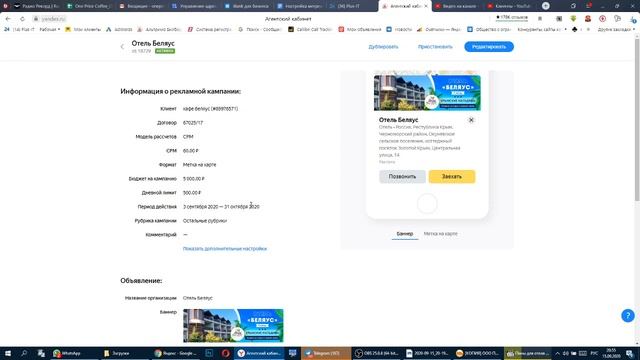The image size is (640, 360).
Task: Switch to the Настройка метрик browser tab
Action: pyautogui.click(x=300, y=6)
